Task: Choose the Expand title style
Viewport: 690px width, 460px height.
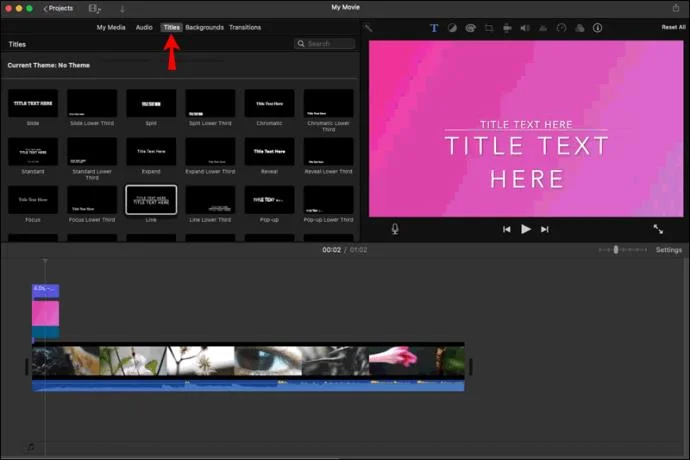Action: [151, 151]
